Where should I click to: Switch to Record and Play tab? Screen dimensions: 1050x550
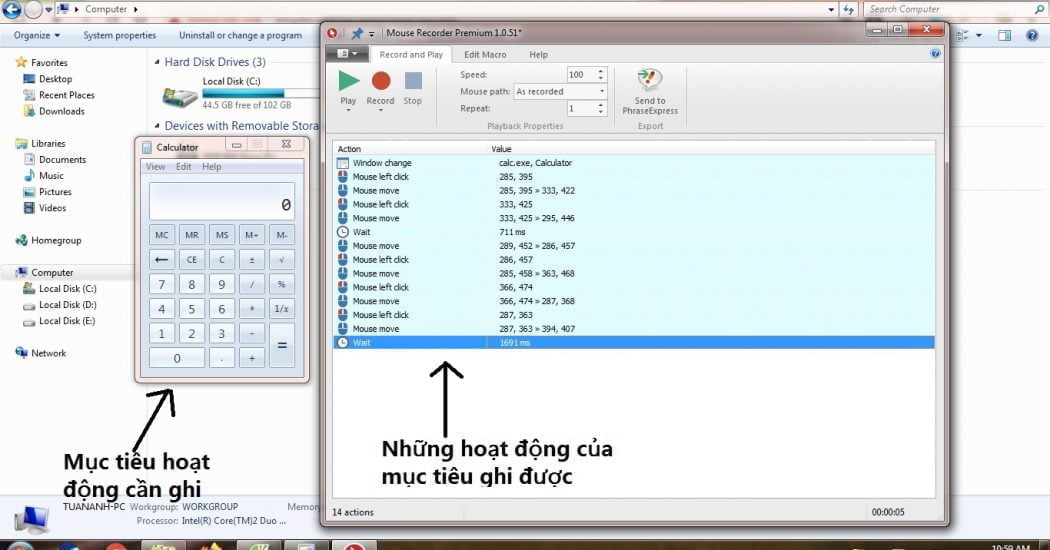click(x=410, y=55)
